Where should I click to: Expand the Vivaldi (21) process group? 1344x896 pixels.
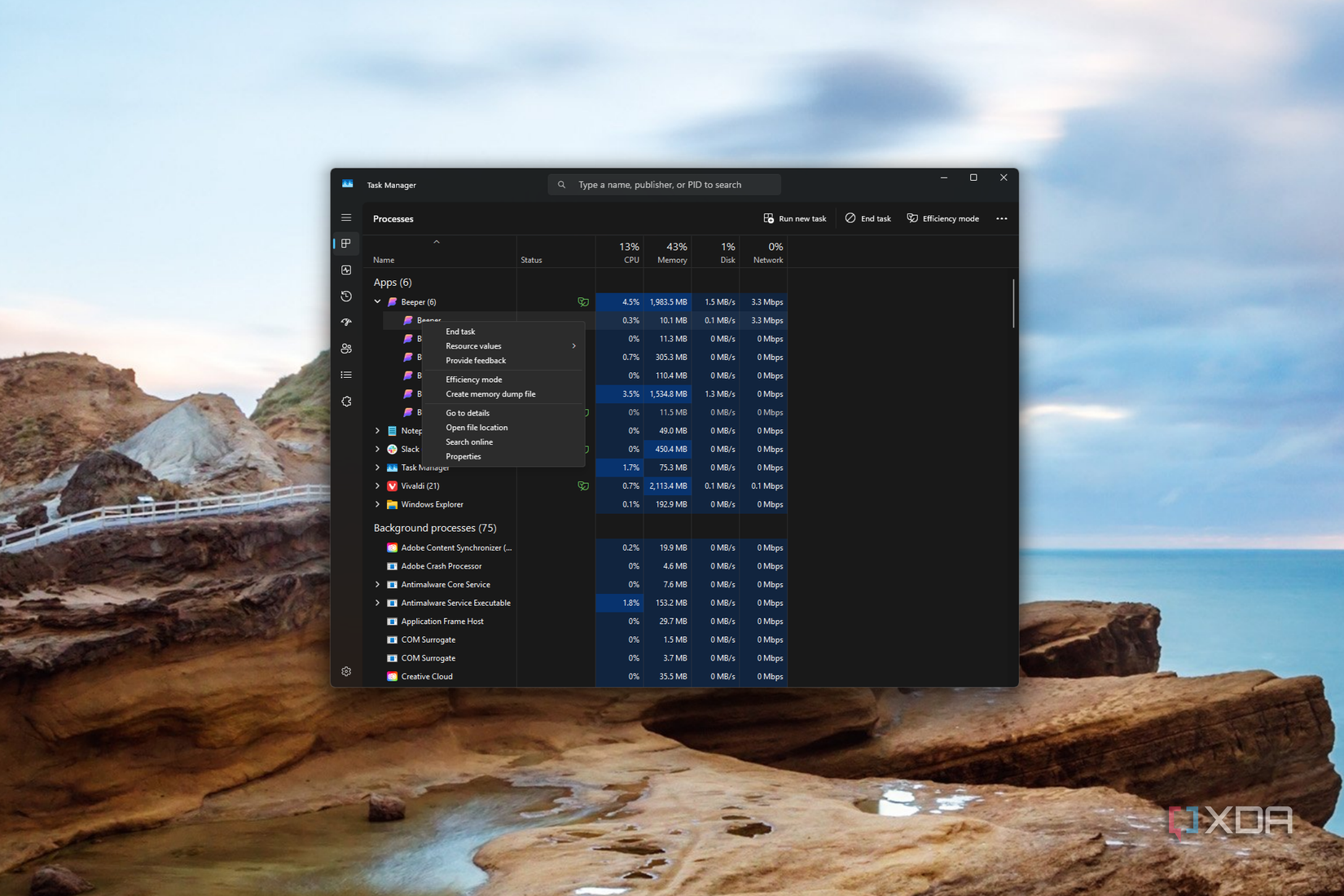pos(377,485)
